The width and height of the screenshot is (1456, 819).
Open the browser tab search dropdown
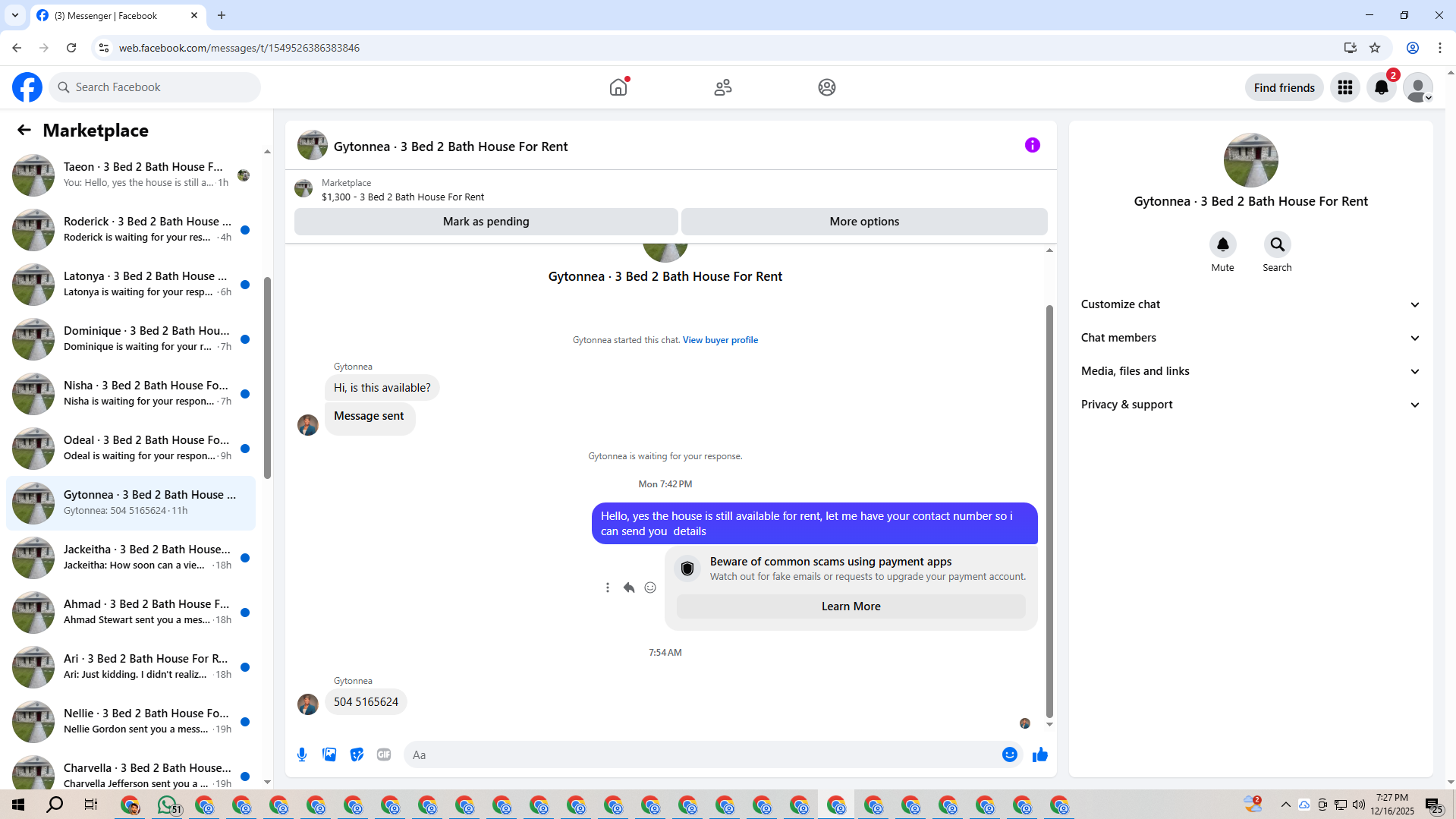(15, 15)
